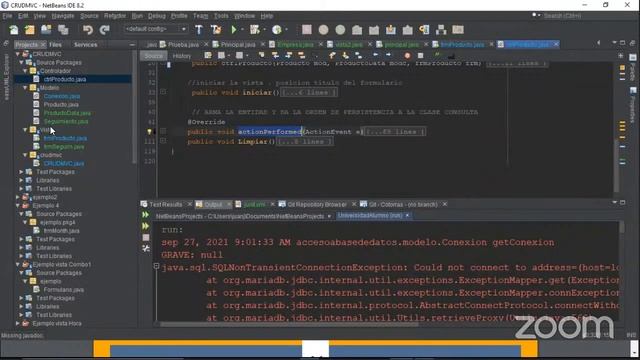Click the Redo arrow icon

tap(104, 30)
